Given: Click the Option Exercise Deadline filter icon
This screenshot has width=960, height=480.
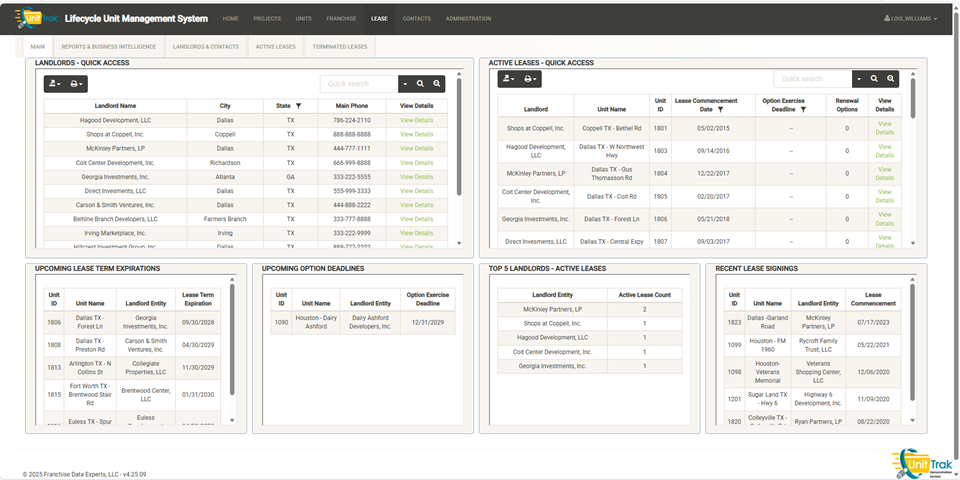Looking at the screenshot, I should tap(805, 110).
